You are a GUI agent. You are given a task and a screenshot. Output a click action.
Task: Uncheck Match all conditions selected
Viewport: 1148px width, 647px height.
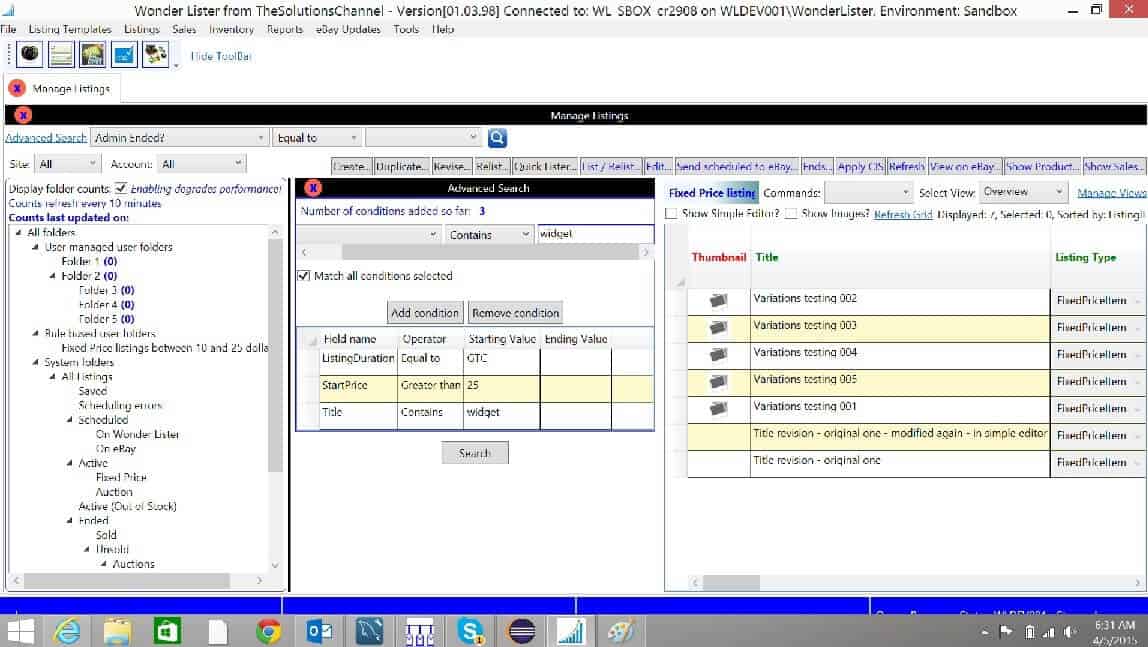pos(304,276)
